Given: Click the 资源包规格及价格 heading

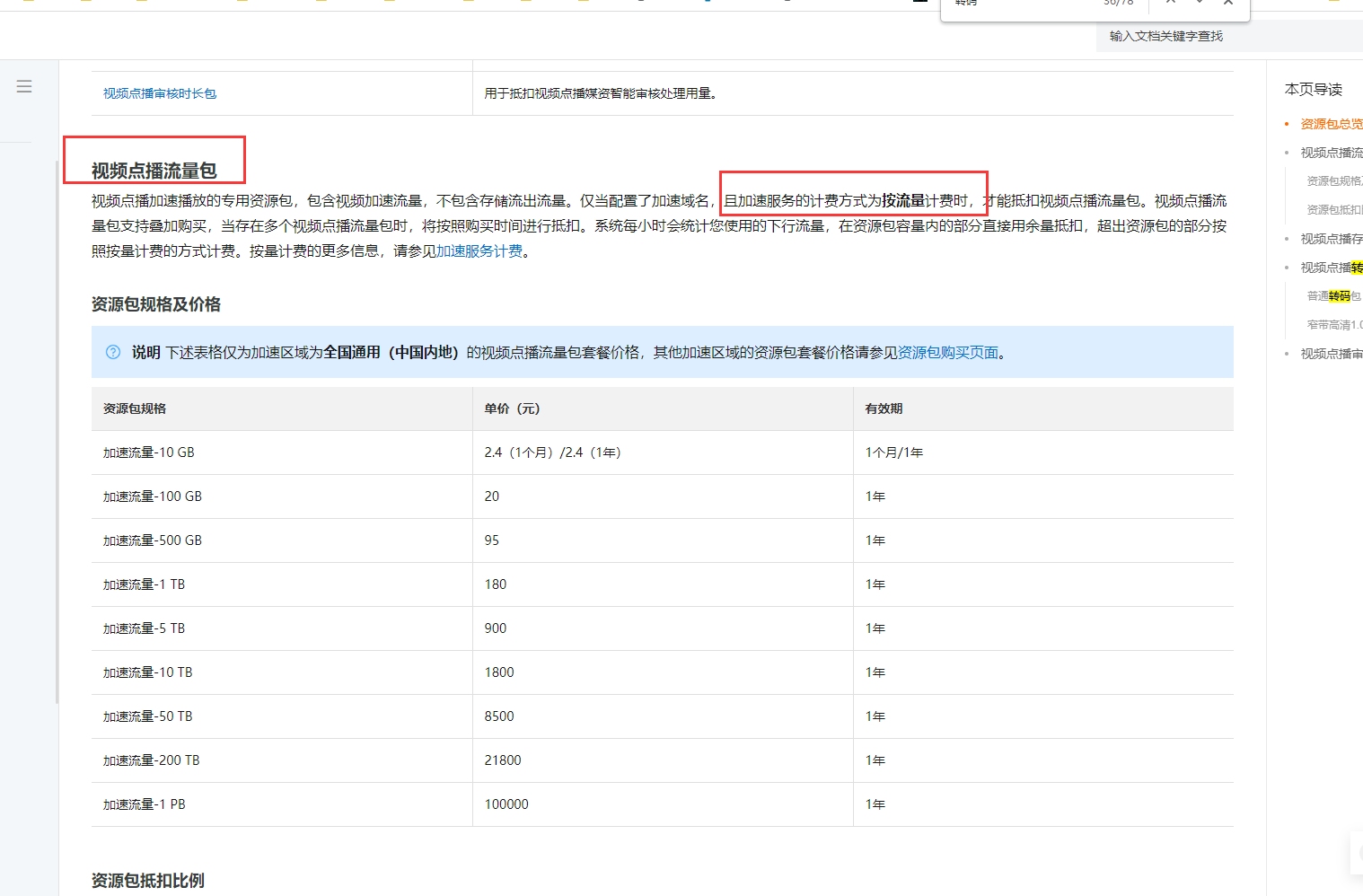Looking at the screenshot, I should click(x=156, y=304).
